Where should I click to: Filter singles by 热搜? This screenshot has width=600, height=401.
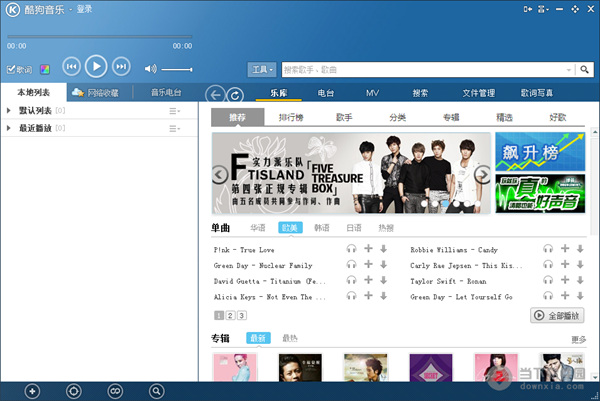pyautogui.click(x=386, y=228)
